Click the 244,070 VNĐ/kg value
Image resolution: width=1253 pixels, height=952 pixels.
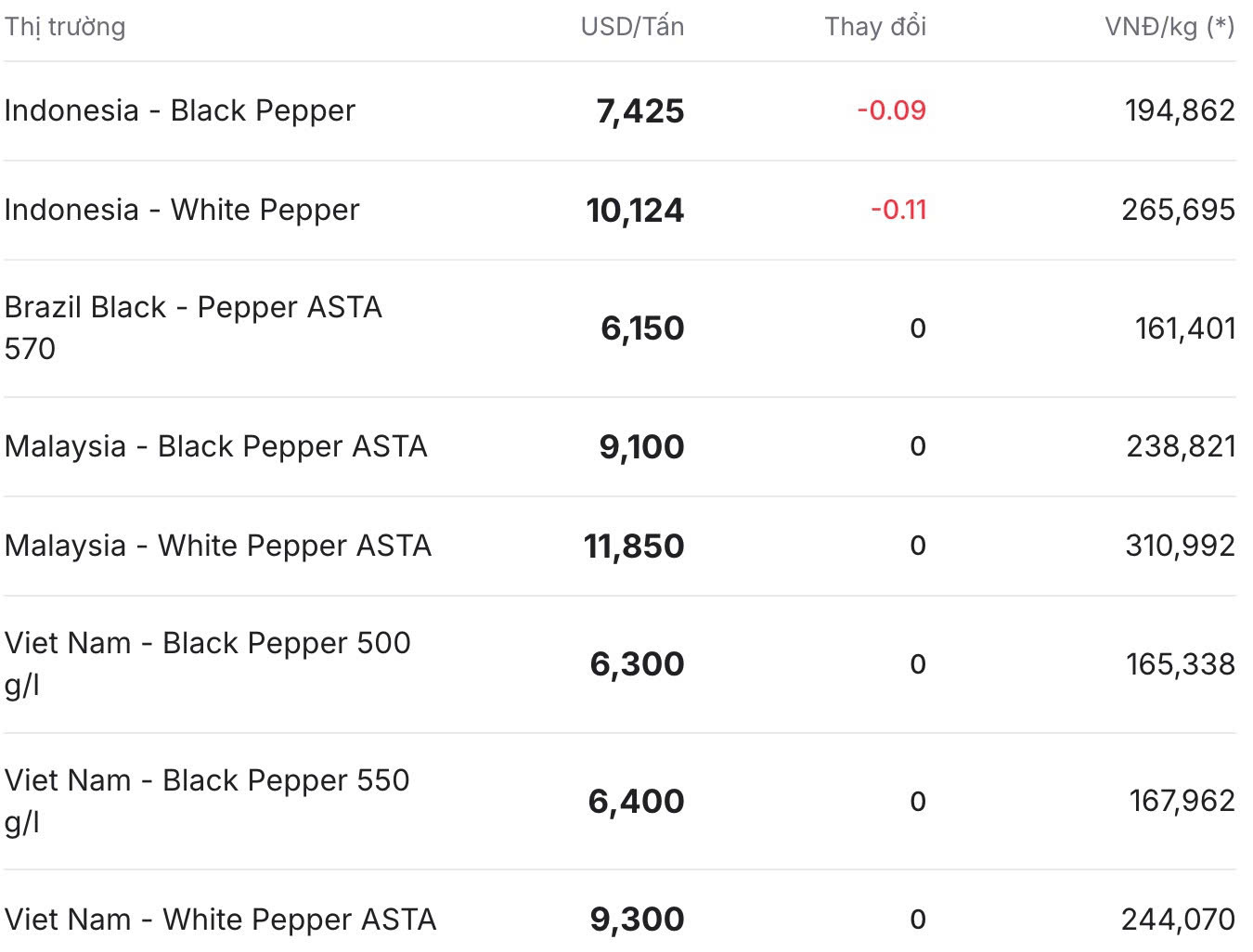[x=1178, y=920]
